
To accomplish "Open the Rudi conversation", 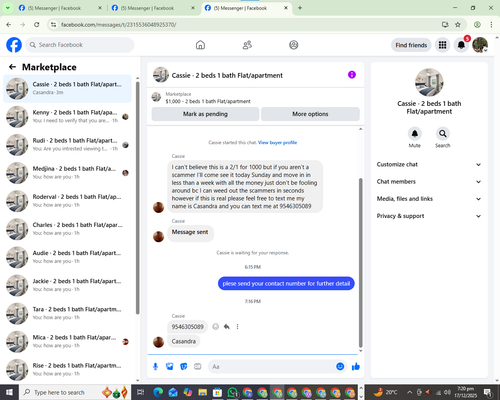I will point(68,145).
